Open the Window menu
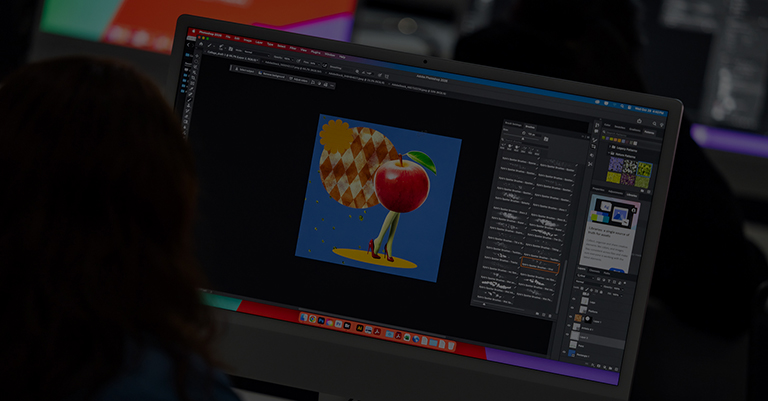Image resolution: width=768 pixels, height=401 pixels. pos(330,54)
